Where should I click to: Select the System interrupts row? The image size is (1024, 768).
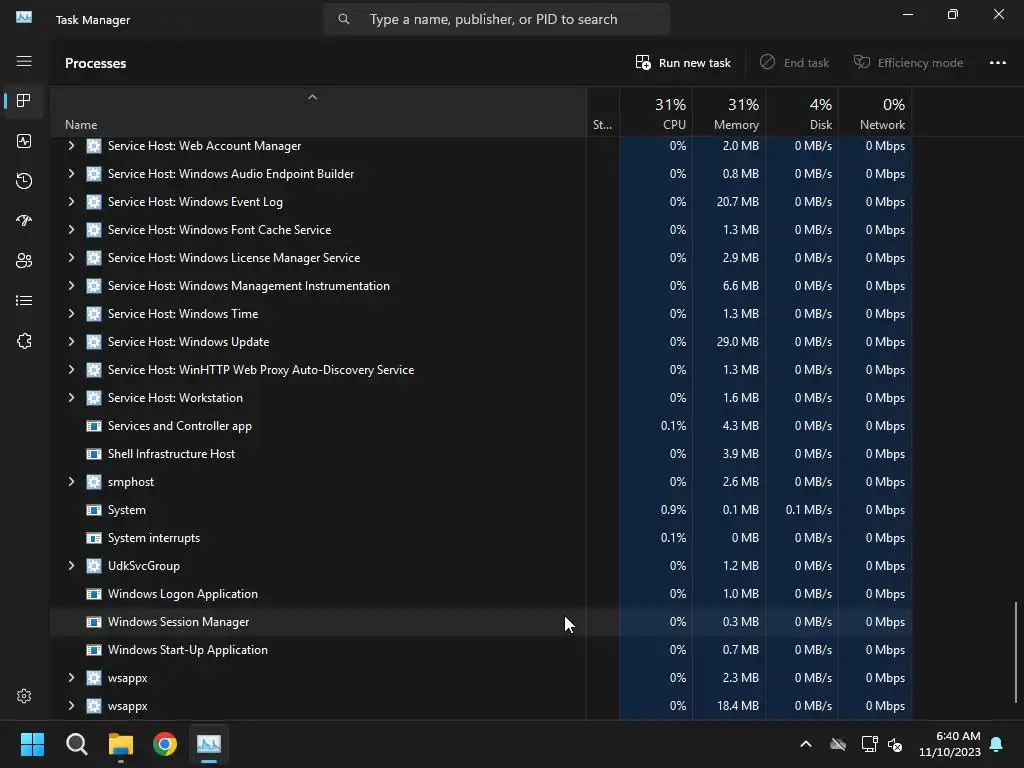481,538
